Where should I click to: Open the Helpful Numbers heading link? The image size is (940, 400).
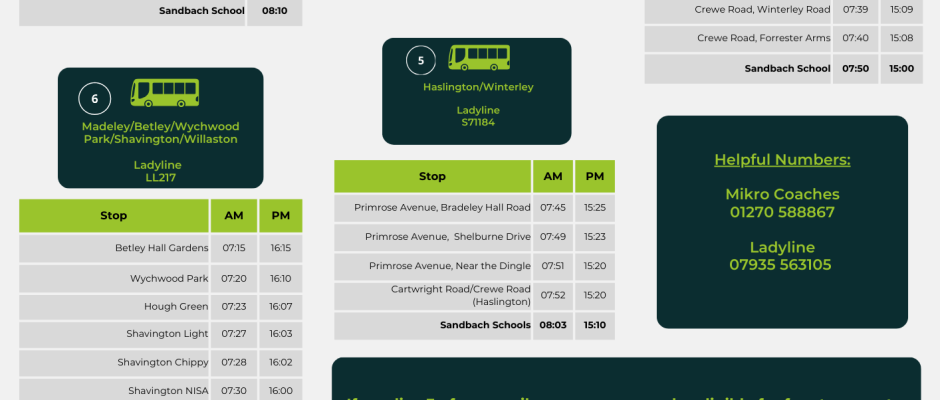click(x=782, y=160)
